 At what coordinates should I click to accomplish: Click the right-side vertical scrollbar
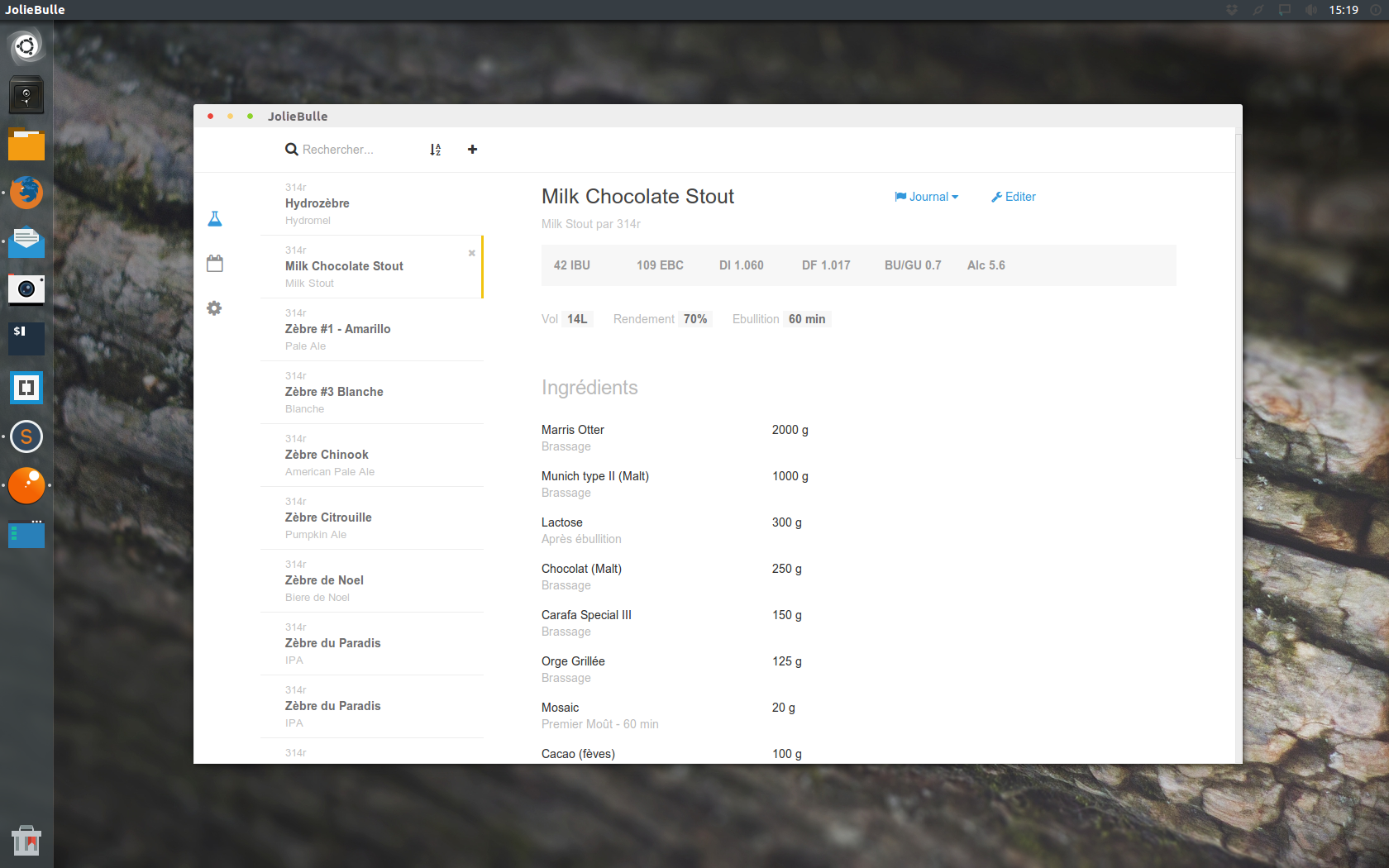tap(1238, 298)
